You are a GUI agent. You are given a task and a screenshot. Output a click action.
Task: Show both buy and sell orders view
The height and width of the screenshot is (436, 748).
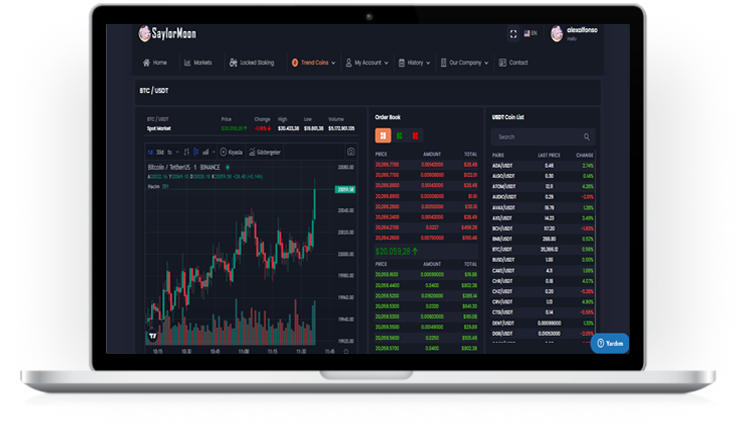point(382,134)
